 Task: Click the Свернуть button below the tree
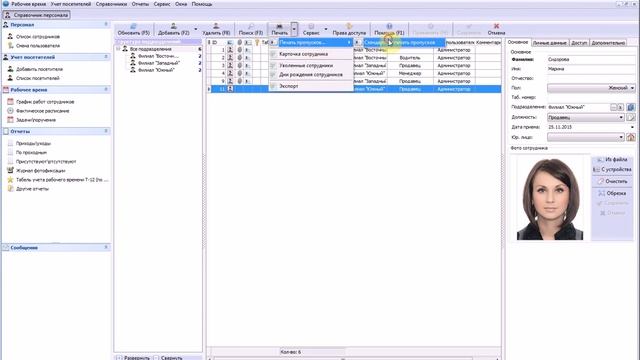[169, 358]
